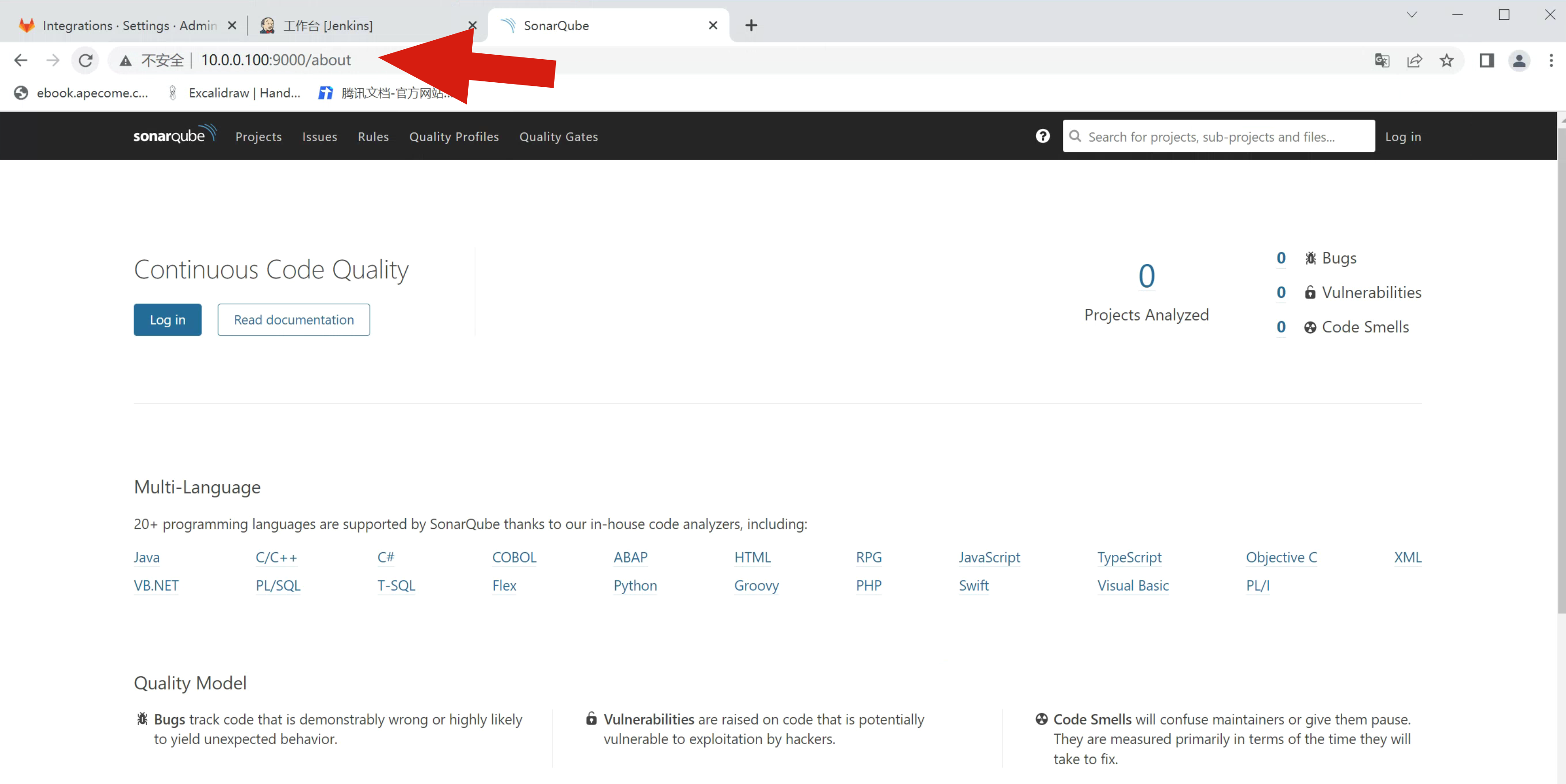Screen dimensions: 1566x784
Task: Click the SonarQube help question mark icon
Action: [1042, 136]
